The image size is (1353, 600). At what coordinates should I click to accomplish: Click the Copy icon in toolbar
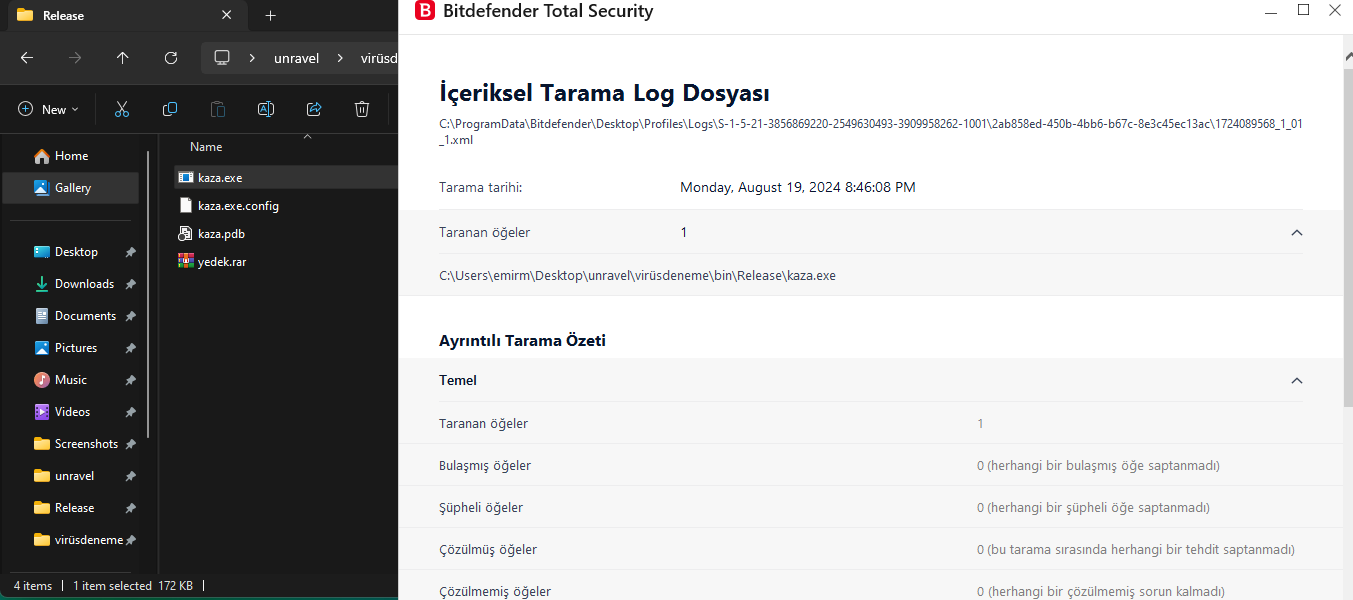[170, 109]
